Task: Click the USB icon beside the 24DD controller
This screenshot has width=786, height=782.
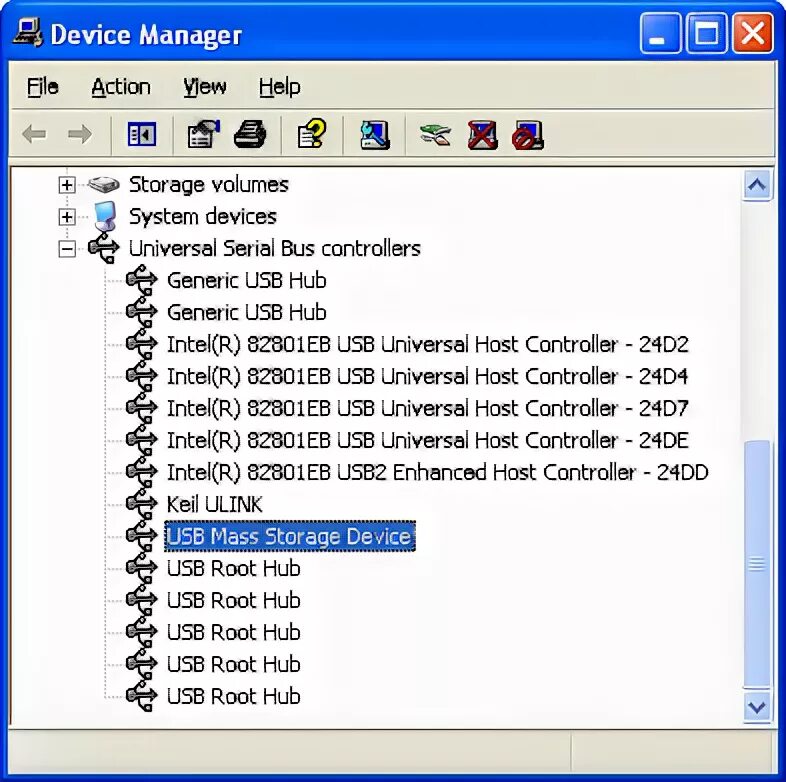Action: pos(142,472)
